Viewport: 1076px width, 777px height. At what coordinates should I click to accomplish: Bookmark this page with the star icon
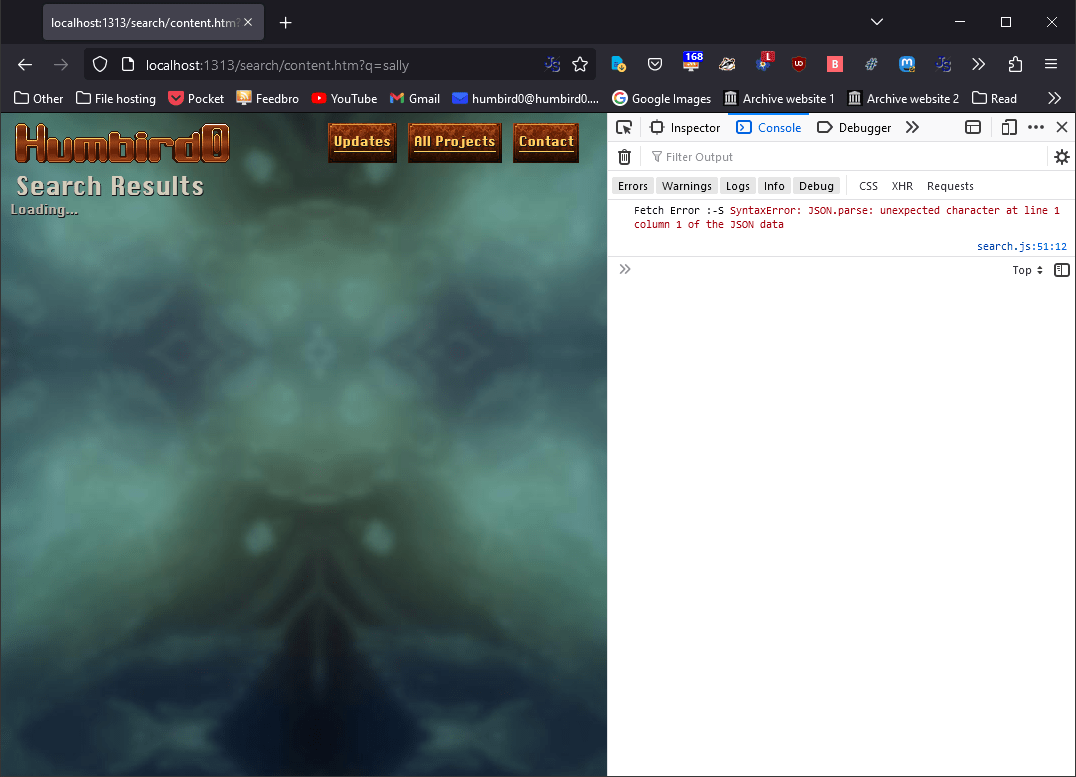[x=580, y=65]
